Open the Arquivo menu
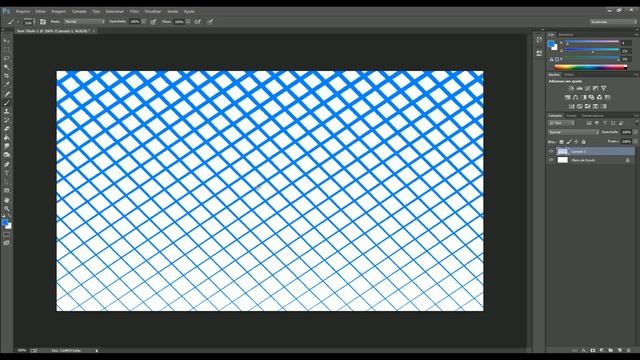The width and height of the screenshot is (640, 360). click(23, 11)
